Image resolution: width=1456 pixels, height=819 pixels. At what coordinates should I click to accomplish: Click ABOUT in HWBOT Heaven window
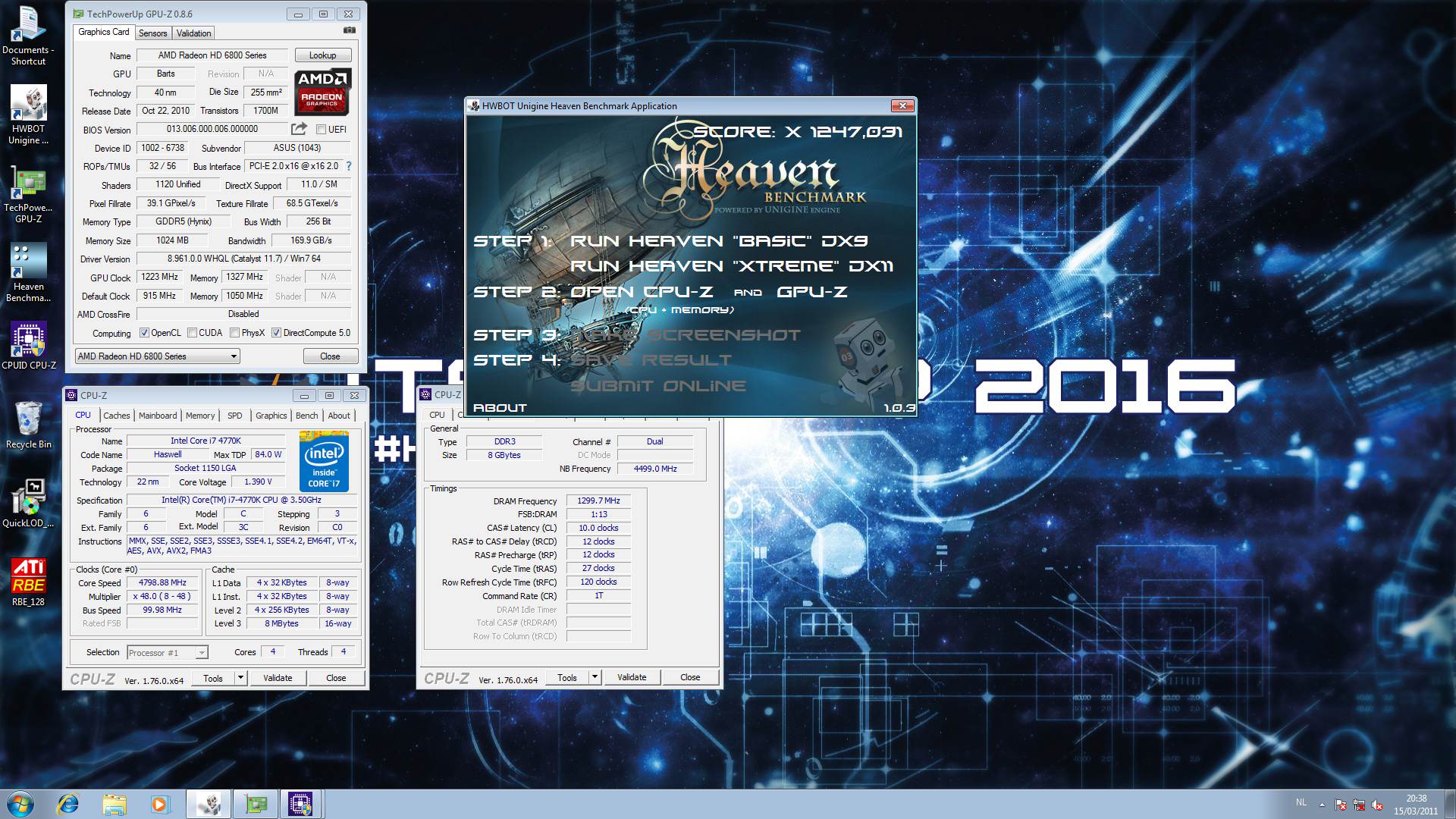coord(500,408)
